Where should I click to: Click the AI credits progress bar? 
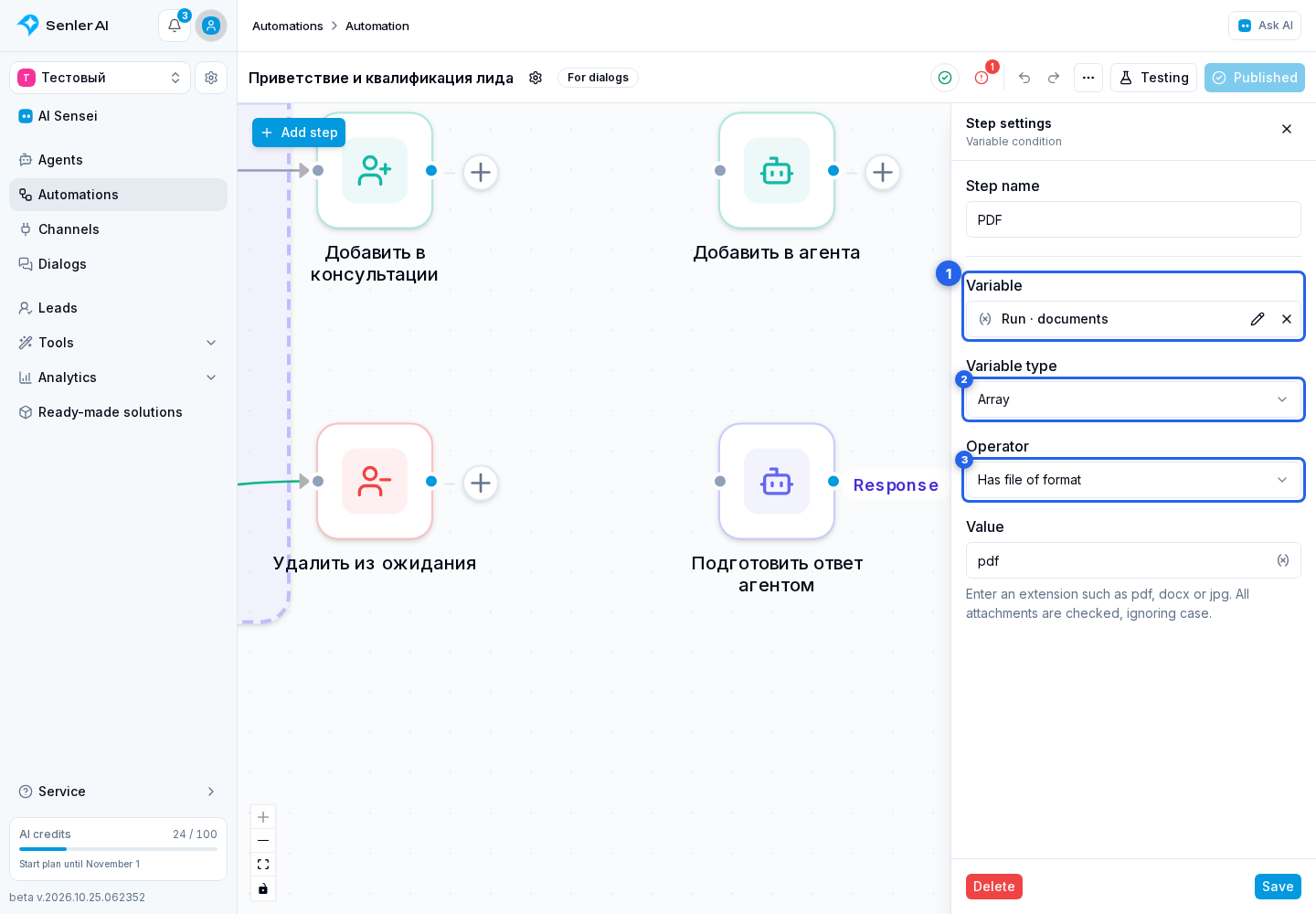(118, 849)
